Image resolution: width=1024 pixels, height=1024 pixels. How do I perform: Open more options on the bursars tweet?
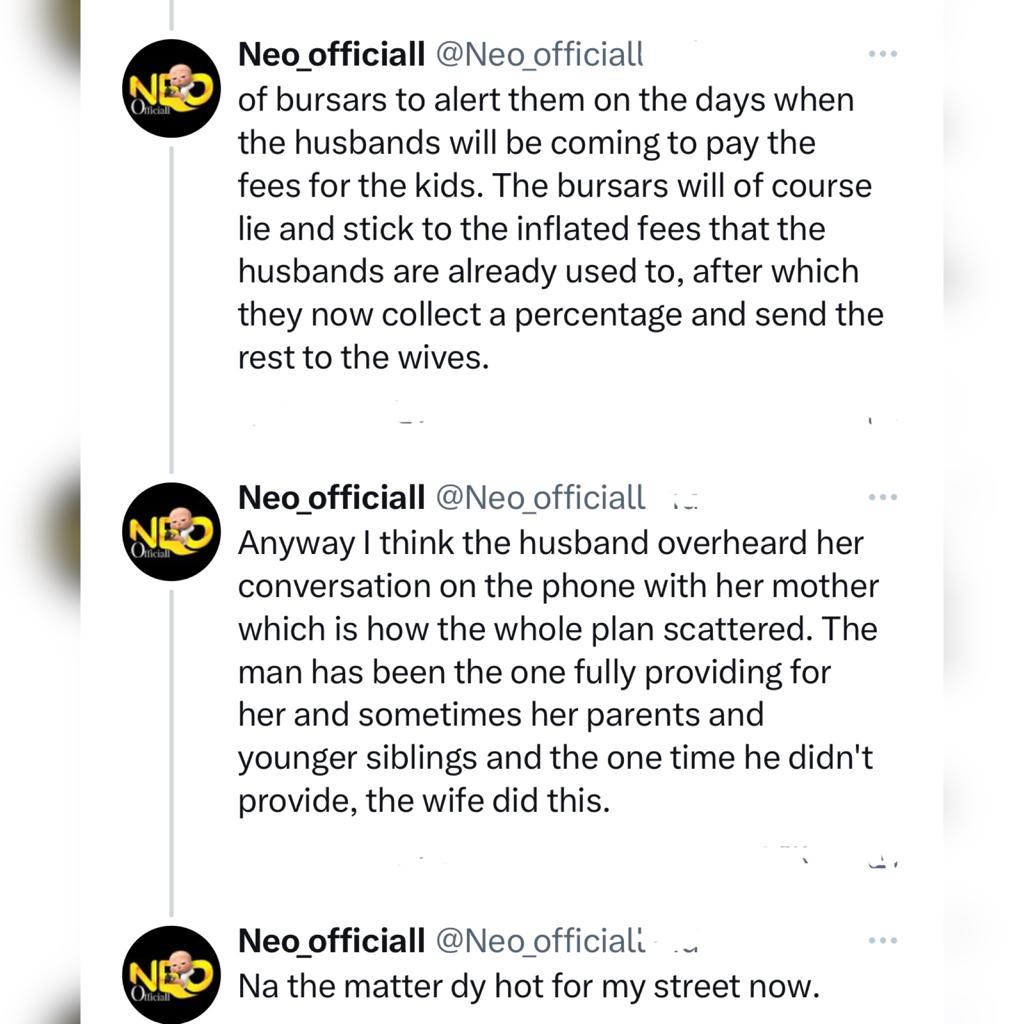(x=882, y=54)
